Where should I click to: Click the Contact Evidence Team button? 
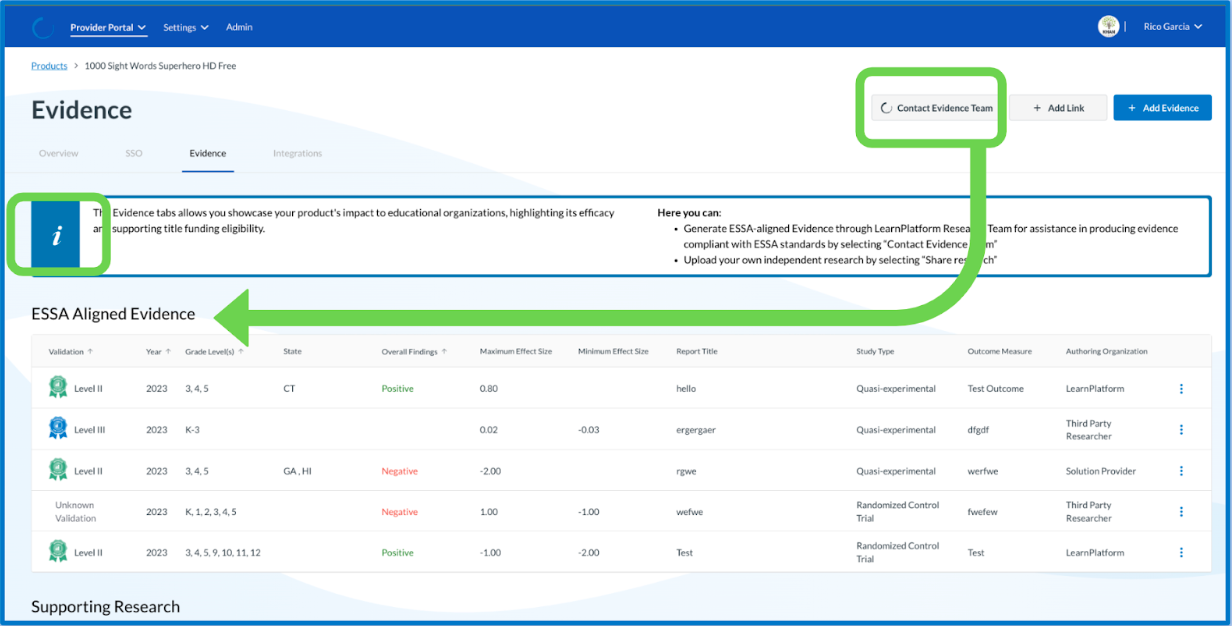(936, 108)
